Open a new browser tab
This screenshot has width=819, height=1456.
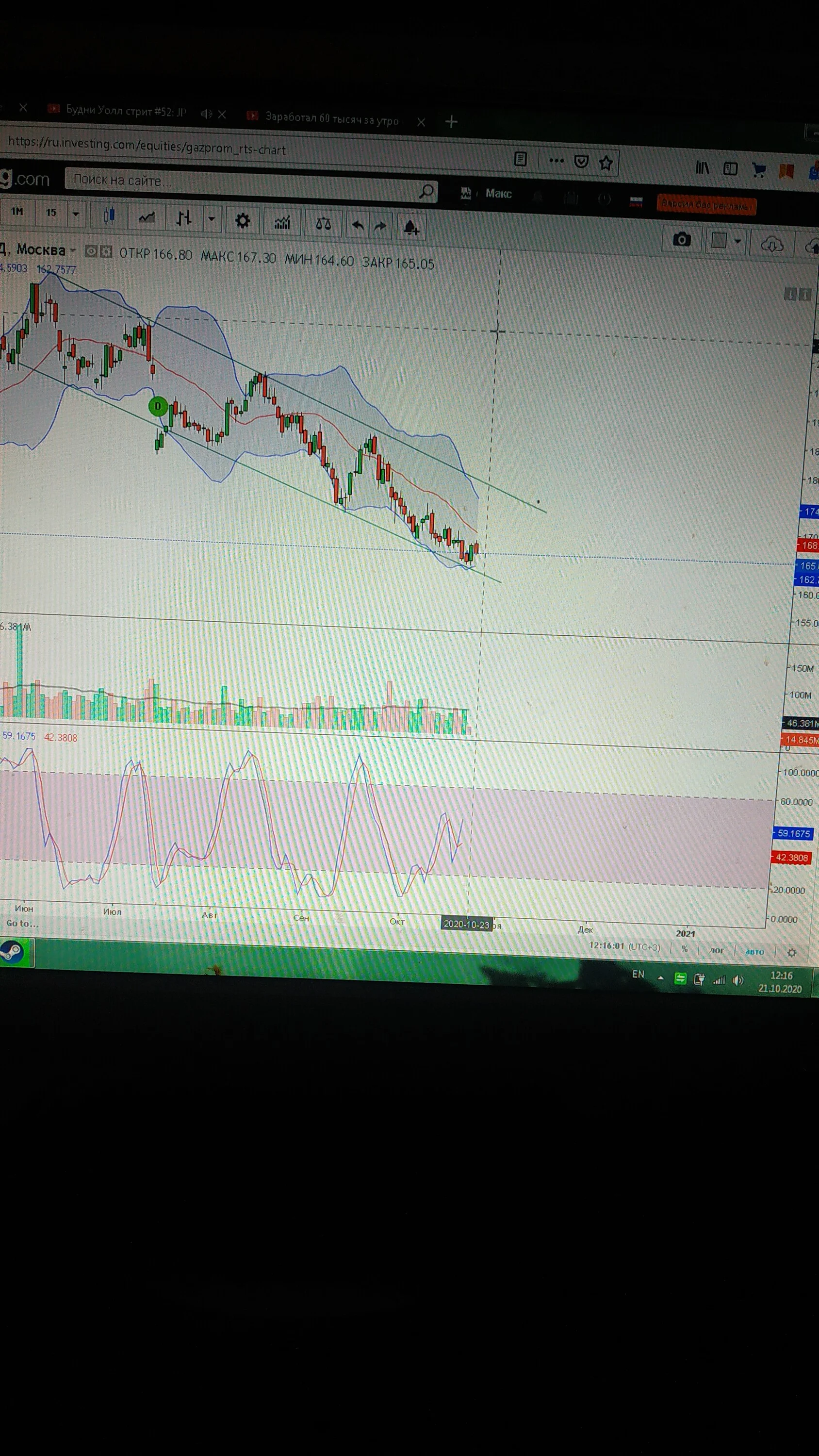pos(451,121)
